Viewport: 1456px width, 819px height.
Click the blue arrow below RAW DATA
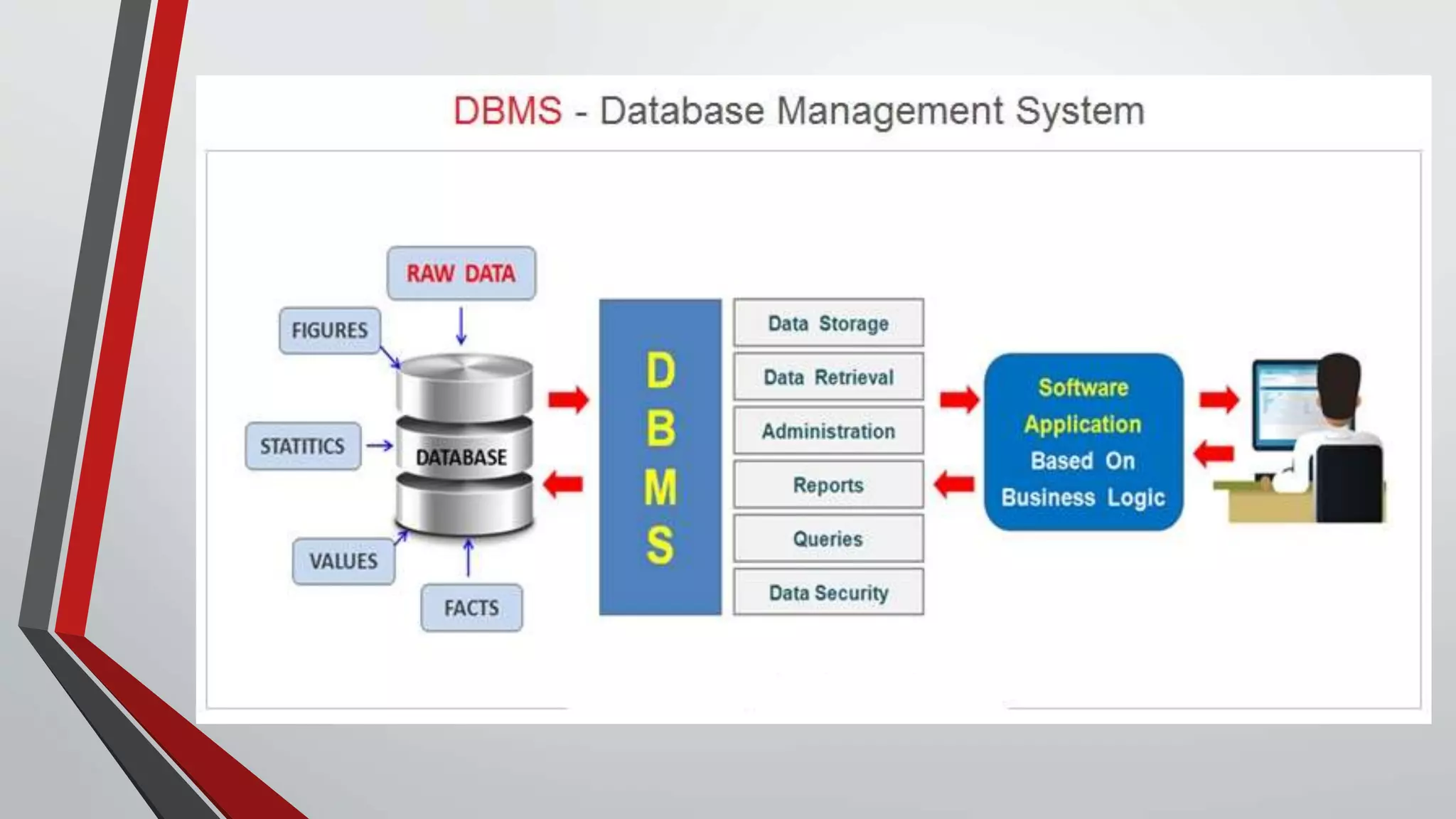click(461, 326)
